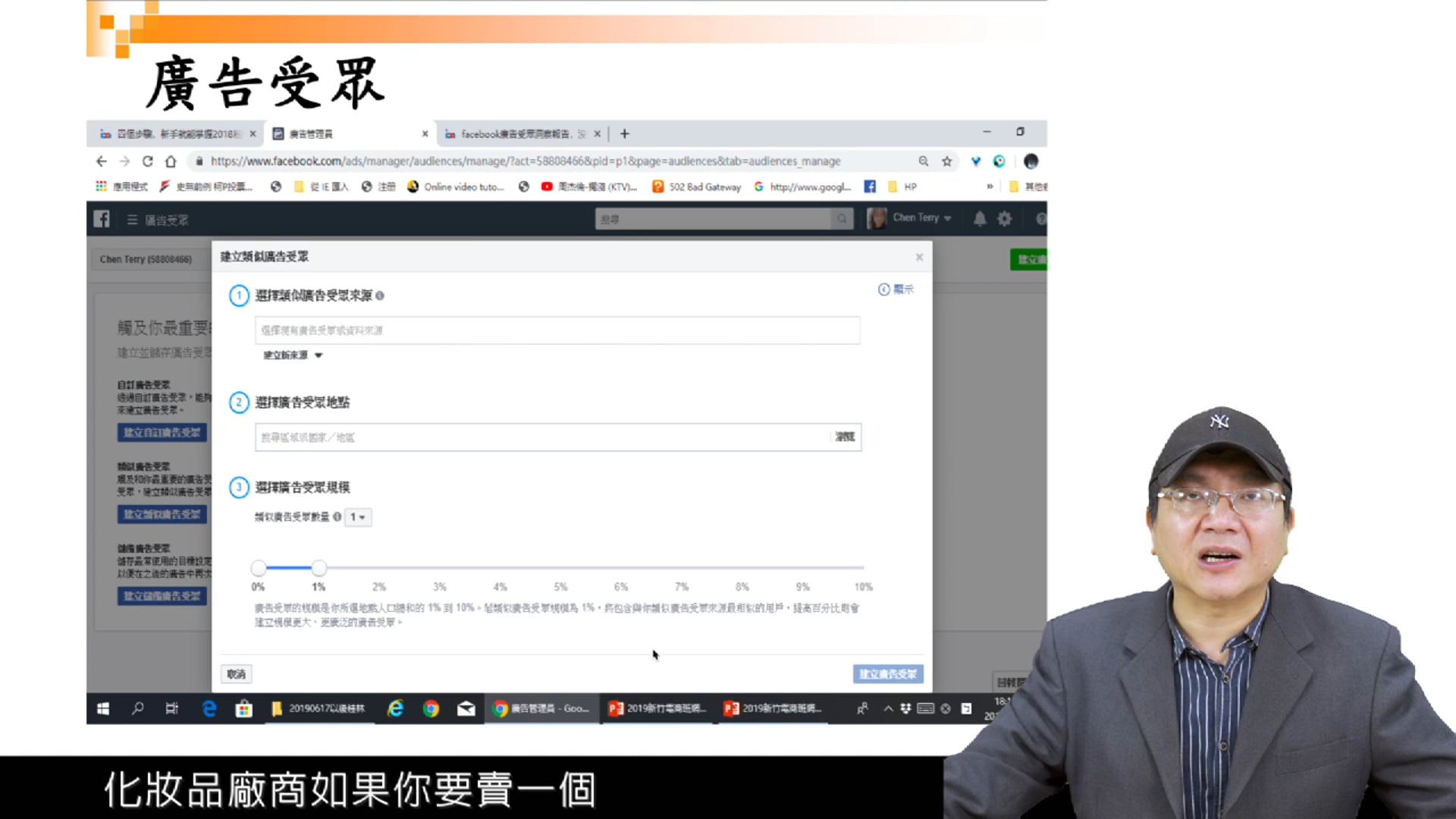Open the notifications bell icon

coord(980,219)
